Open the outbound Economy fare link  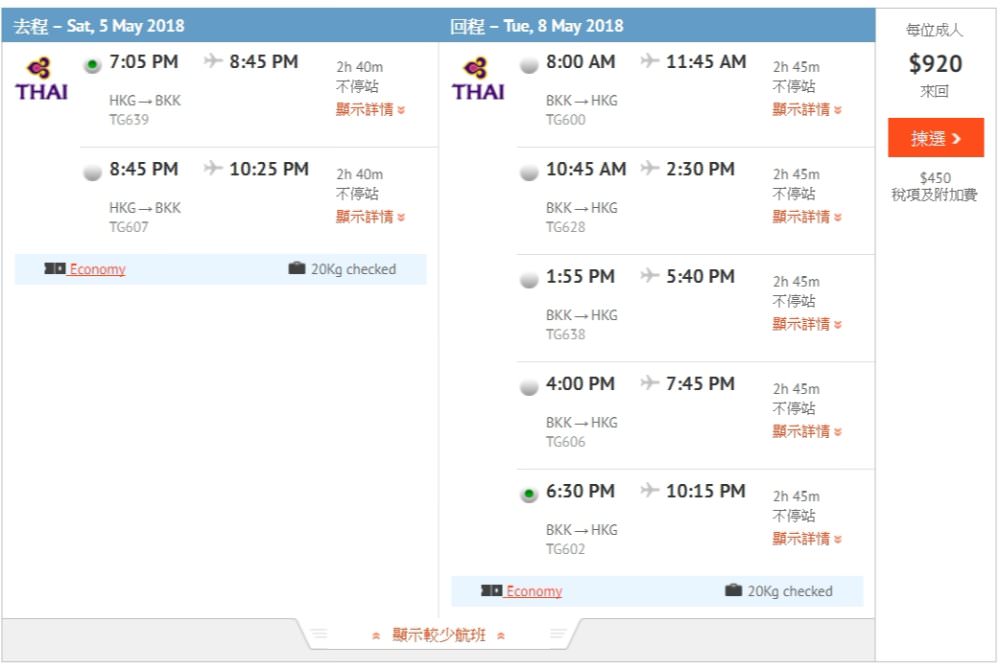(x=97, y=269)
